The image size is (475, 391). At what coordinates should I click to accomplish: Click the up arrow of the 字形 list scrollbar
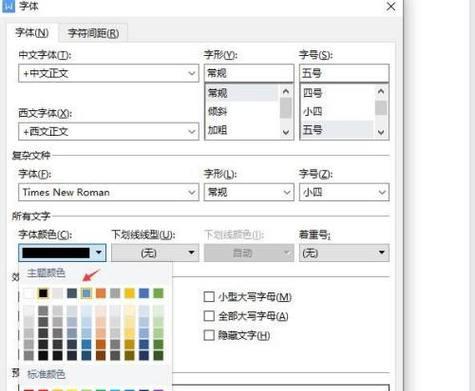[286, 91]
